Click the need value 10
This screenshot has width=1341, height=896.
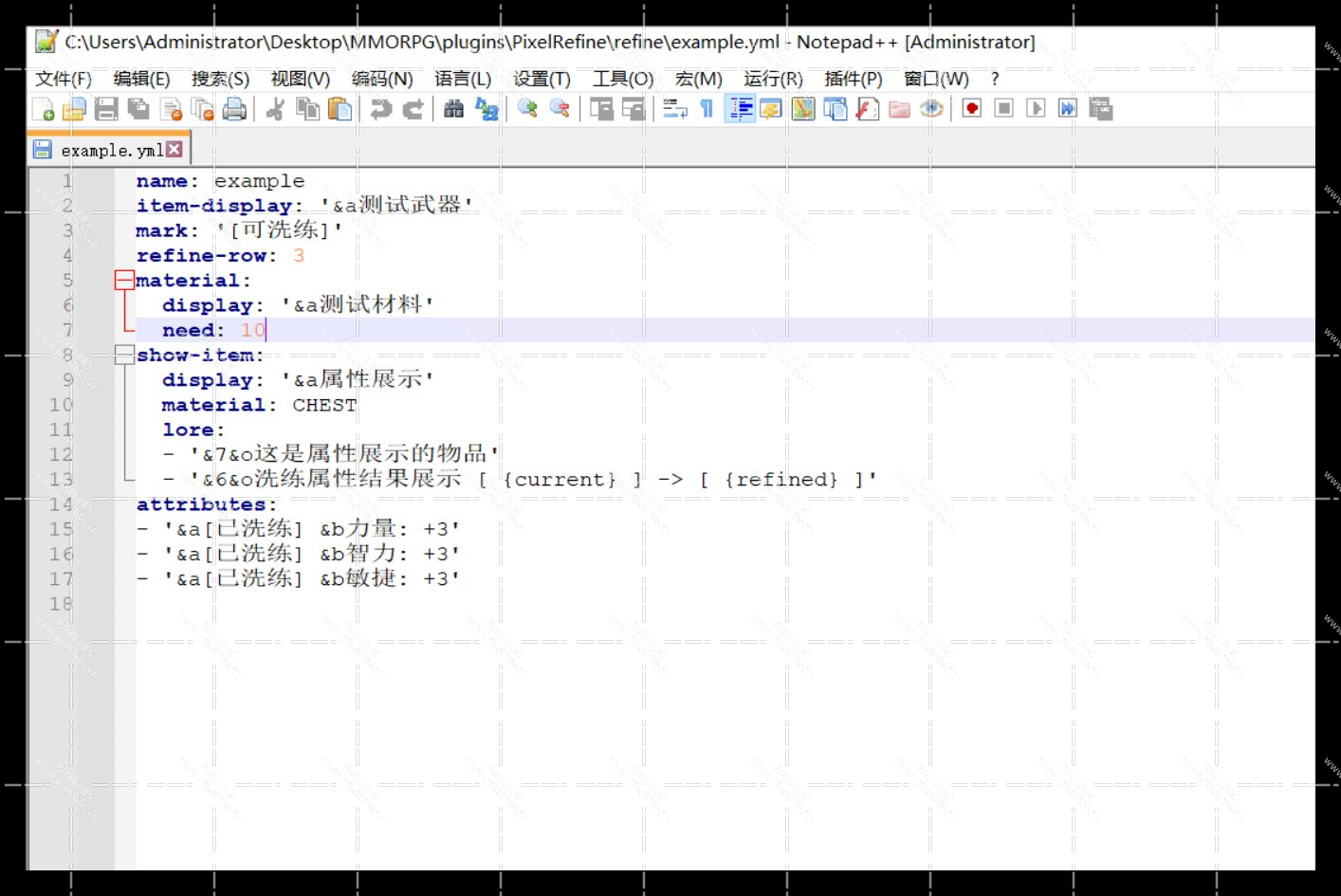tap(252, 330)
